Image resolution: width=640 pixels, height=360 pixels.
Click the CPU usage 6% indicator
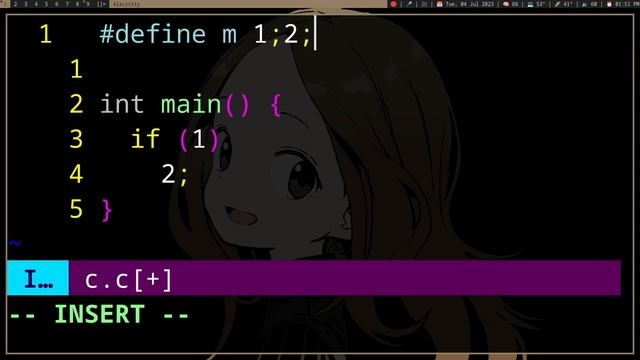pos(511,4)
